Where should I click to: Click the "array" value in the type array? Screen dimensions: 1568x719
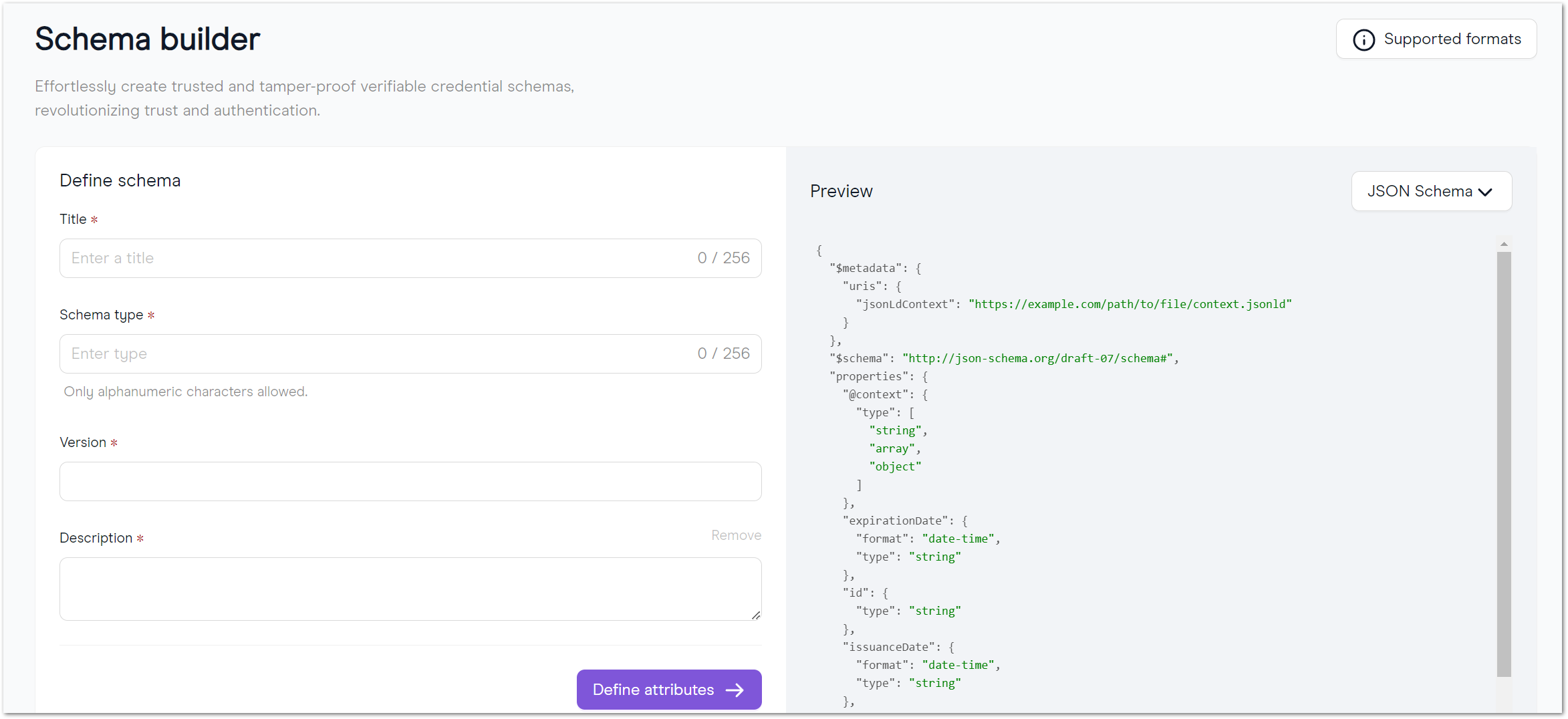pos(892,448)
